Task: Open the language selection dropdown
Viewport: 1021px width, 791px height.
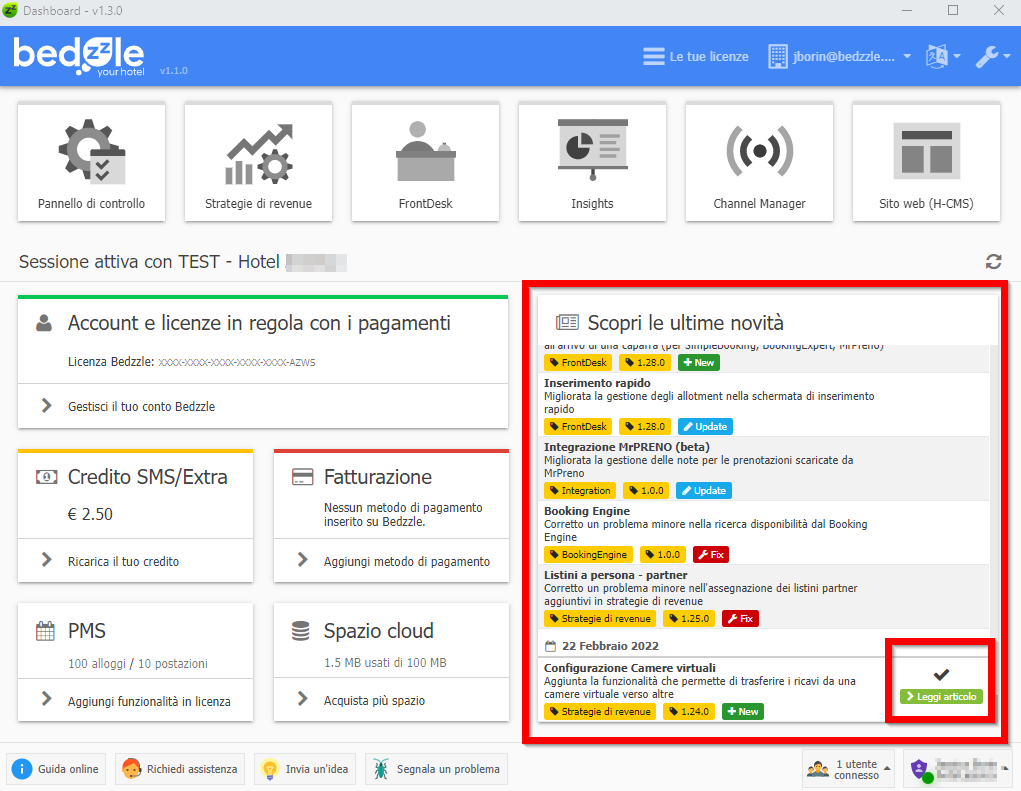Action: click(943, 57)
